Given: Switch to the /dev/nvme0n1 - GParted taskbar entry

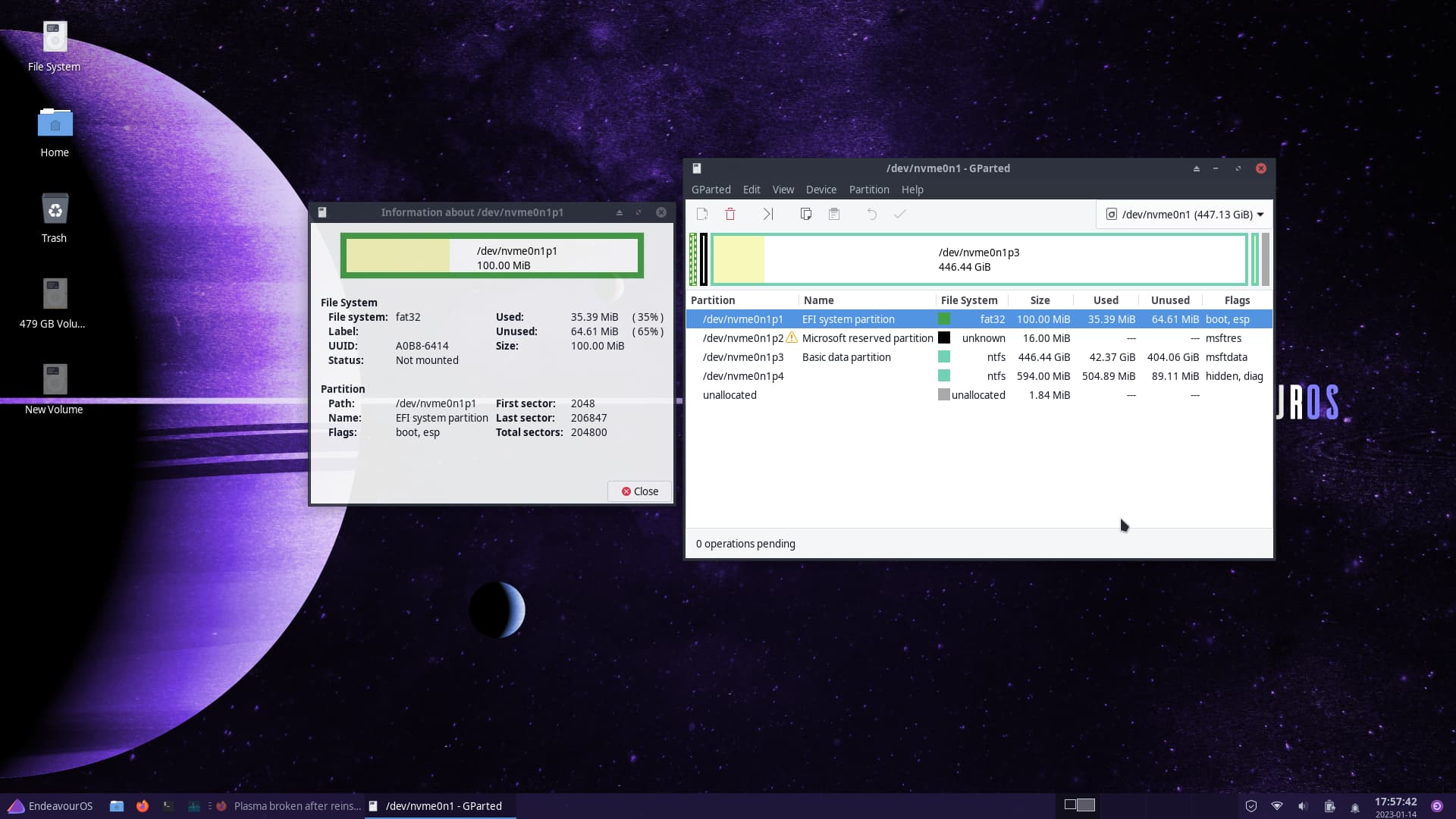Looking at the screenshot, I should click(440, 806).
